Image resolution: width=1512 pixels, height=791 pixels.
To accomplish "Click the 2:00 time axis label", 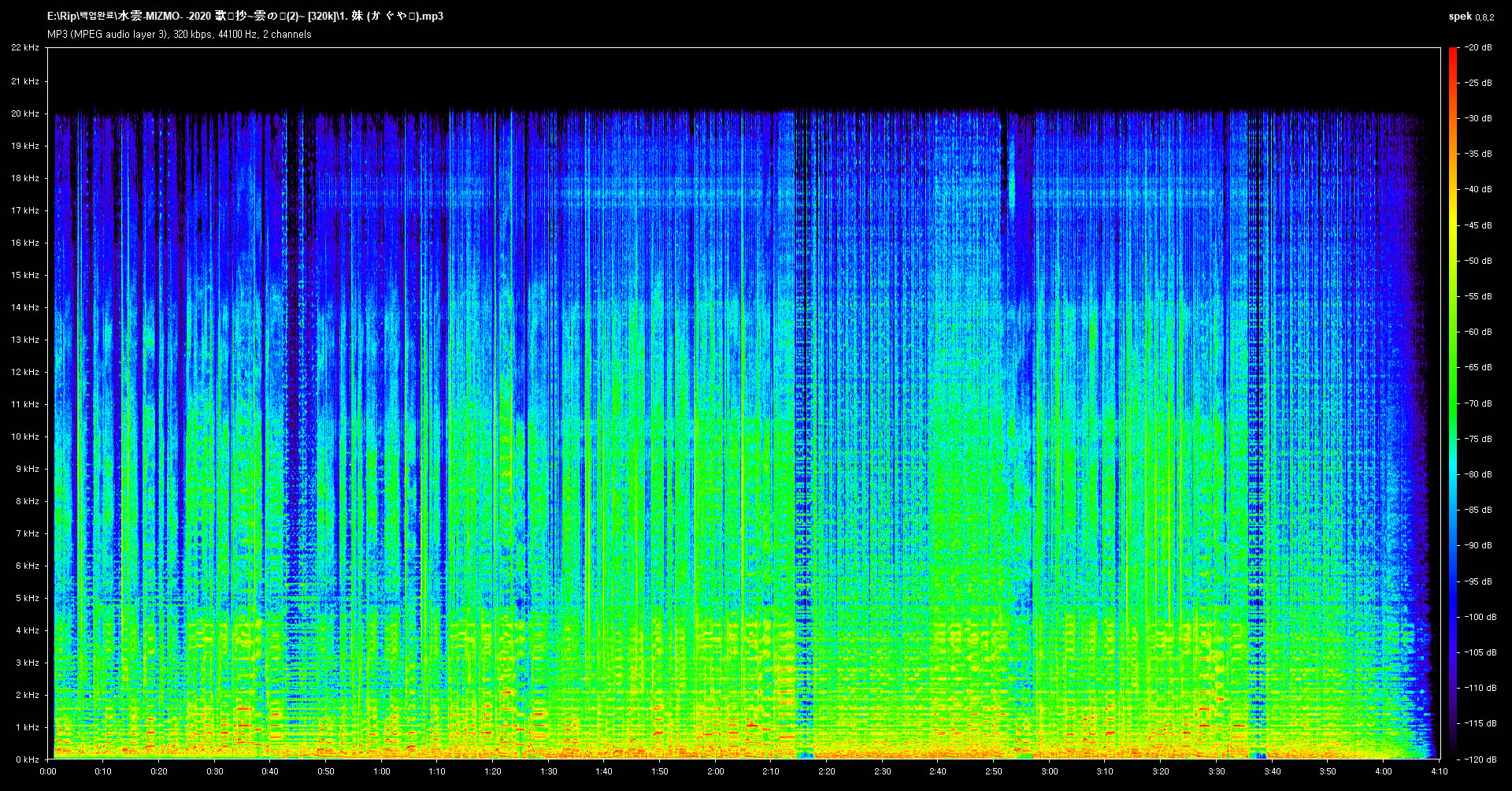I will pos(716,771).
